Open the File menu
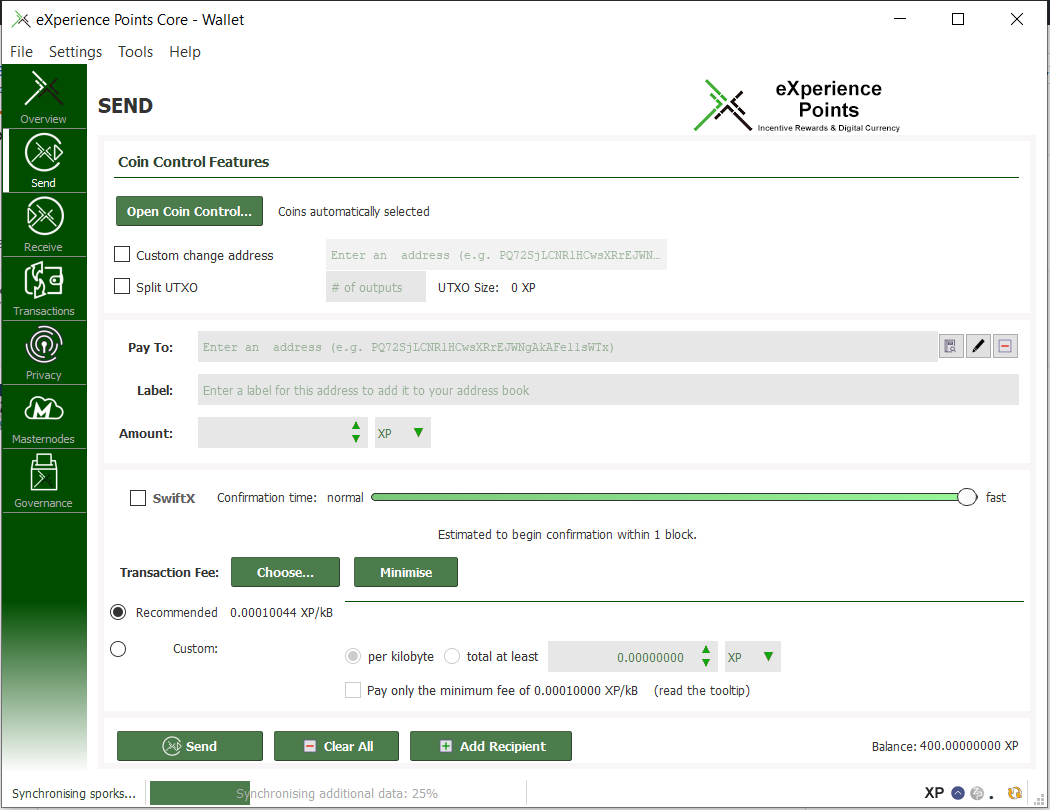Viewport: 1050px width, 810px height. tap(21, 52)
